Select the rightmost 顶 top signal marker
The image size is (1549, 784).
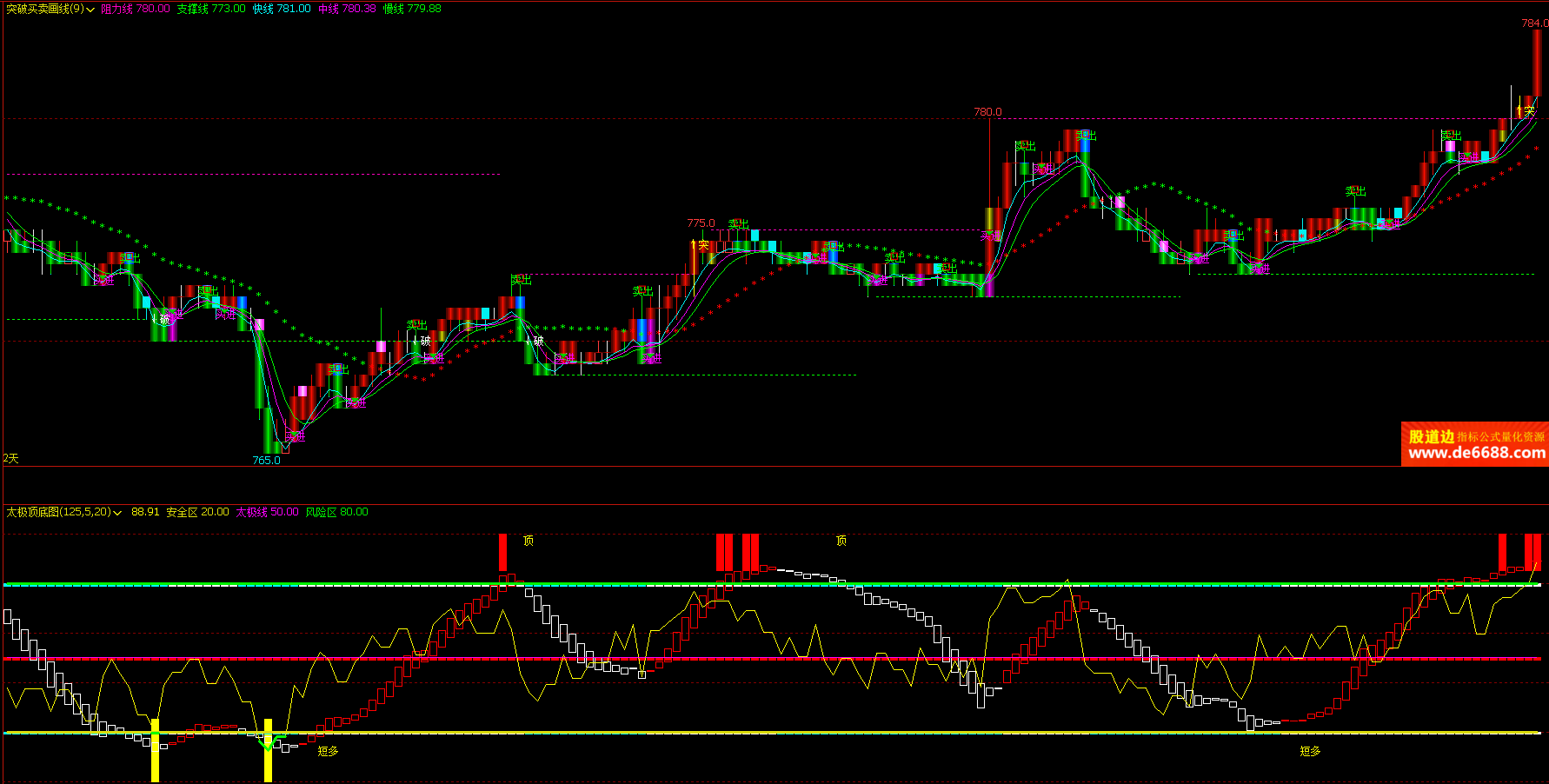pos(841,541)
